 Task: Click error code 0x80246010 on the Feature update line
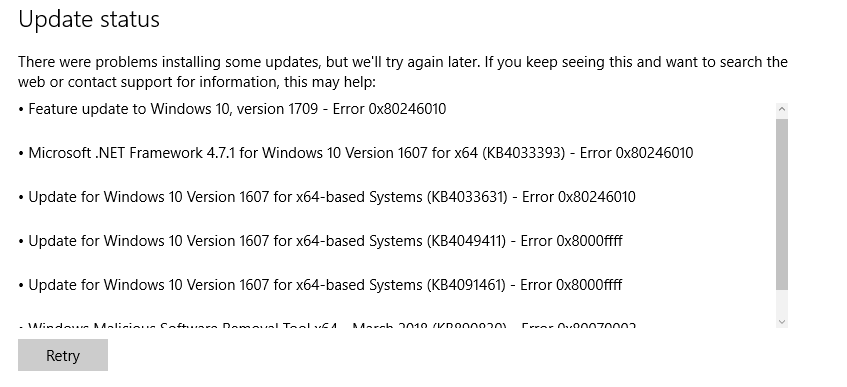(x=407, y=109)
